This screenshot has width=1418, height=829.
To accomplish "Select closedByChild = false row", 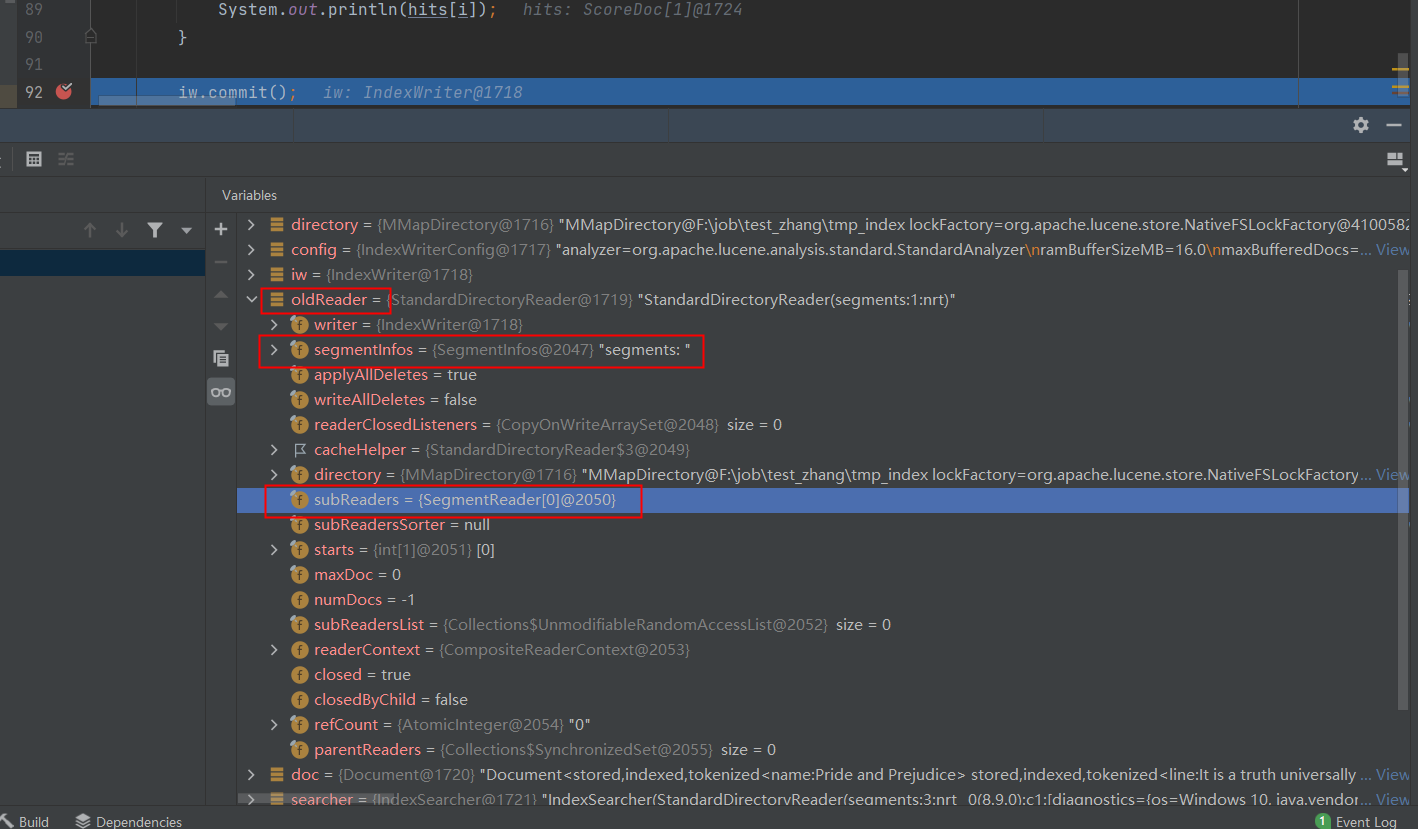I will point(822,700).
